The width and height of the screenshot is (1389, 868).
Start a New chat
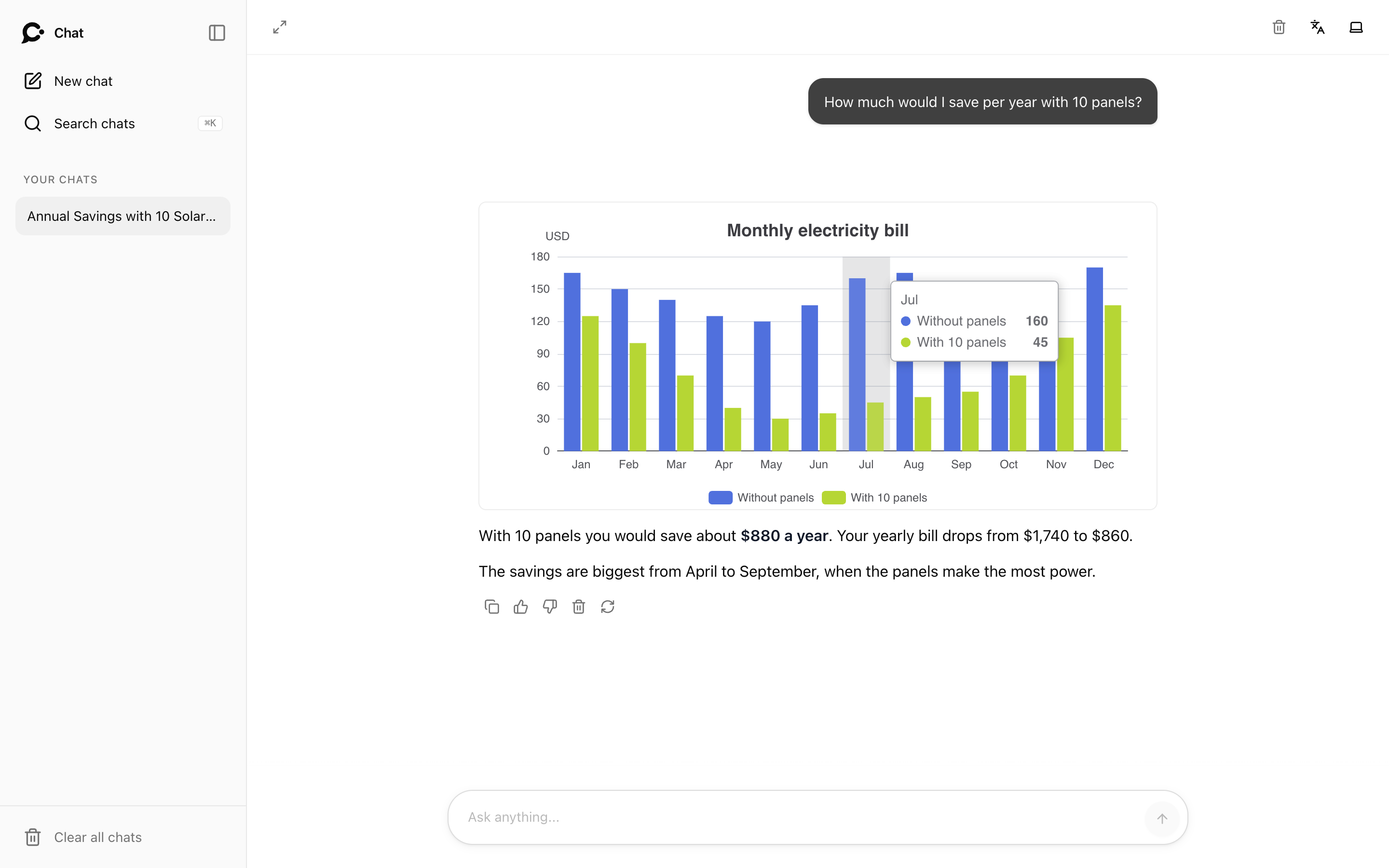click(x=122, y=81)
